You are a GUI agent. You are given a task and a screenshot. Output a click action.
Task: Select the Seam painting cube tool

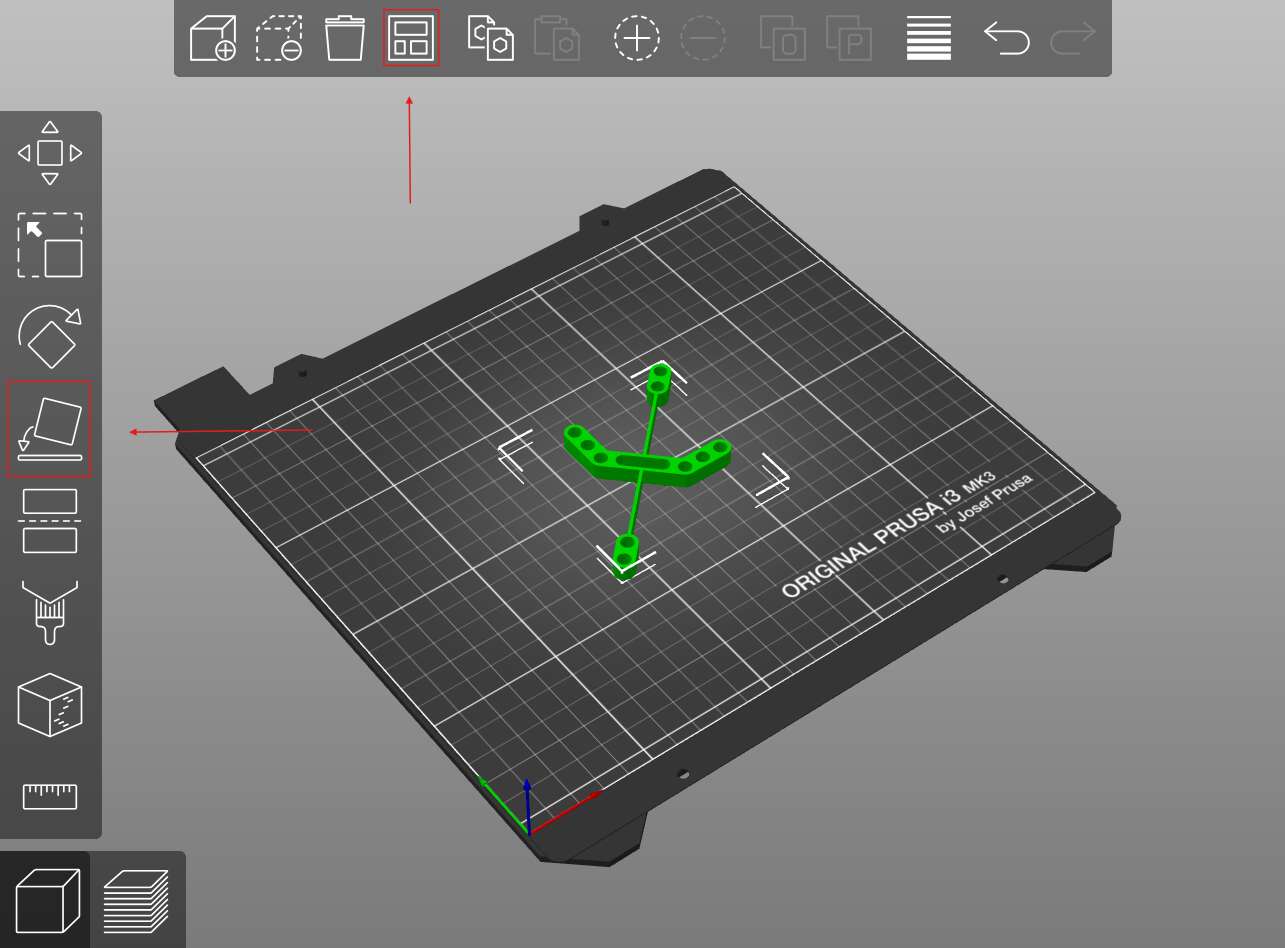click(x=50, y=705)
